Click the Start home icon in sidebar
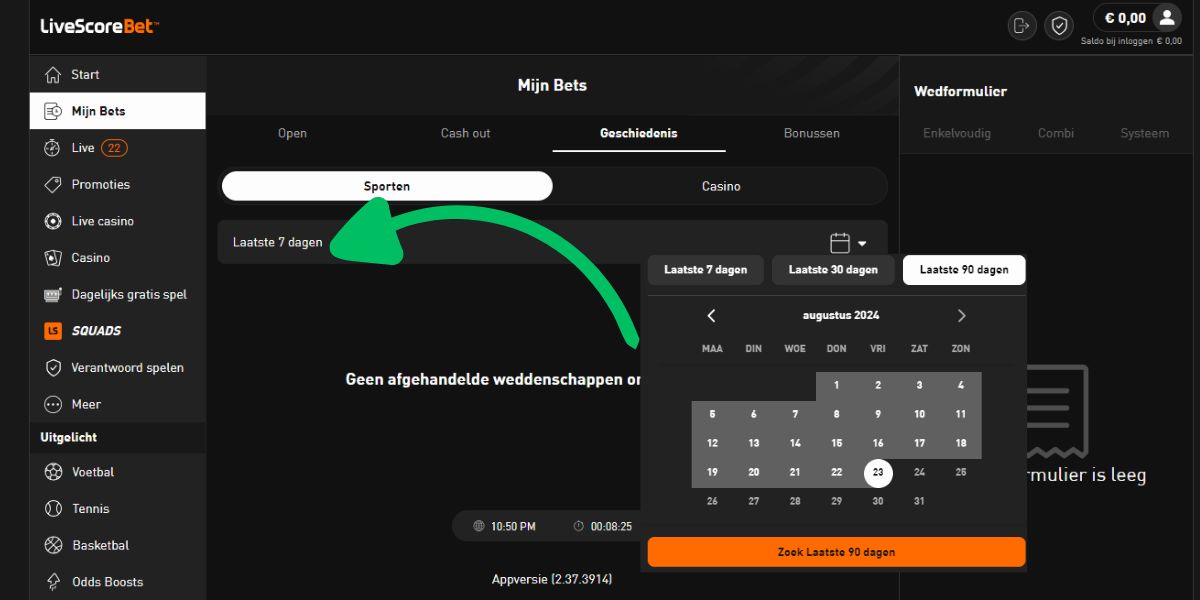The width and height of the screenshot is (1200, 600). pyautogui.click(x=53, y=75)
